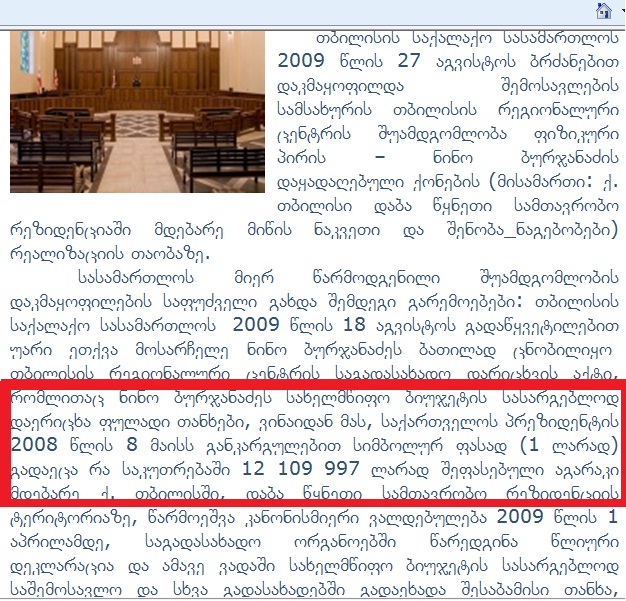Select the word "საშემოსავლო"
This screenshot has width=626, height=601.
coord(66,589)
